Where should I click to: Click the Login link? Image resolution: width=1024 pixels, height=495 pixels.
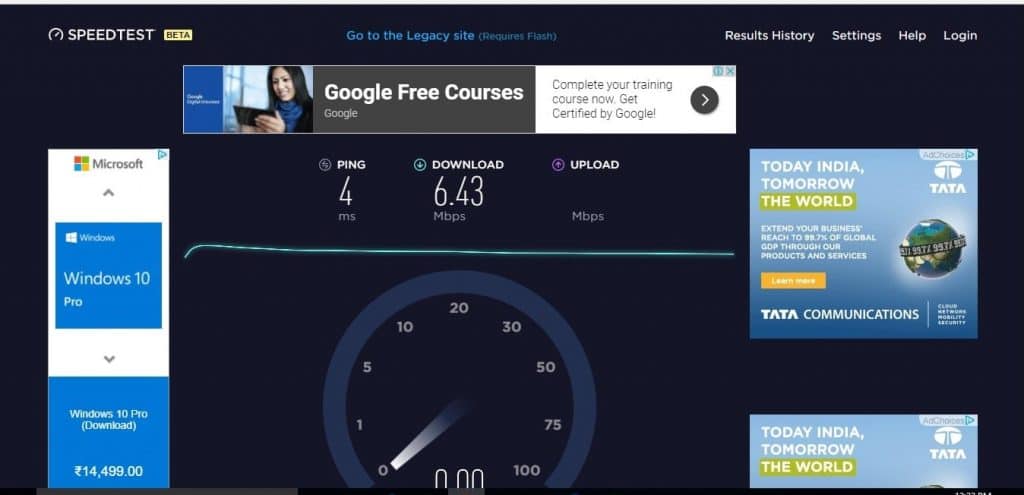tap(960, 35)
